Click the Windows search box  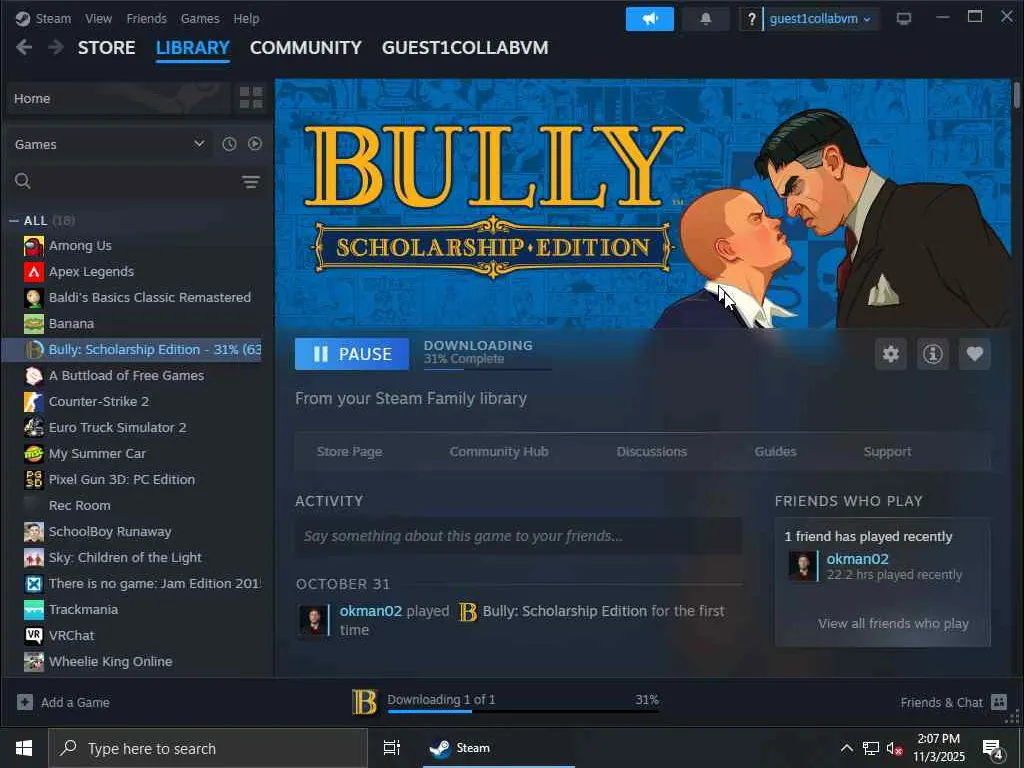point(208,748)
